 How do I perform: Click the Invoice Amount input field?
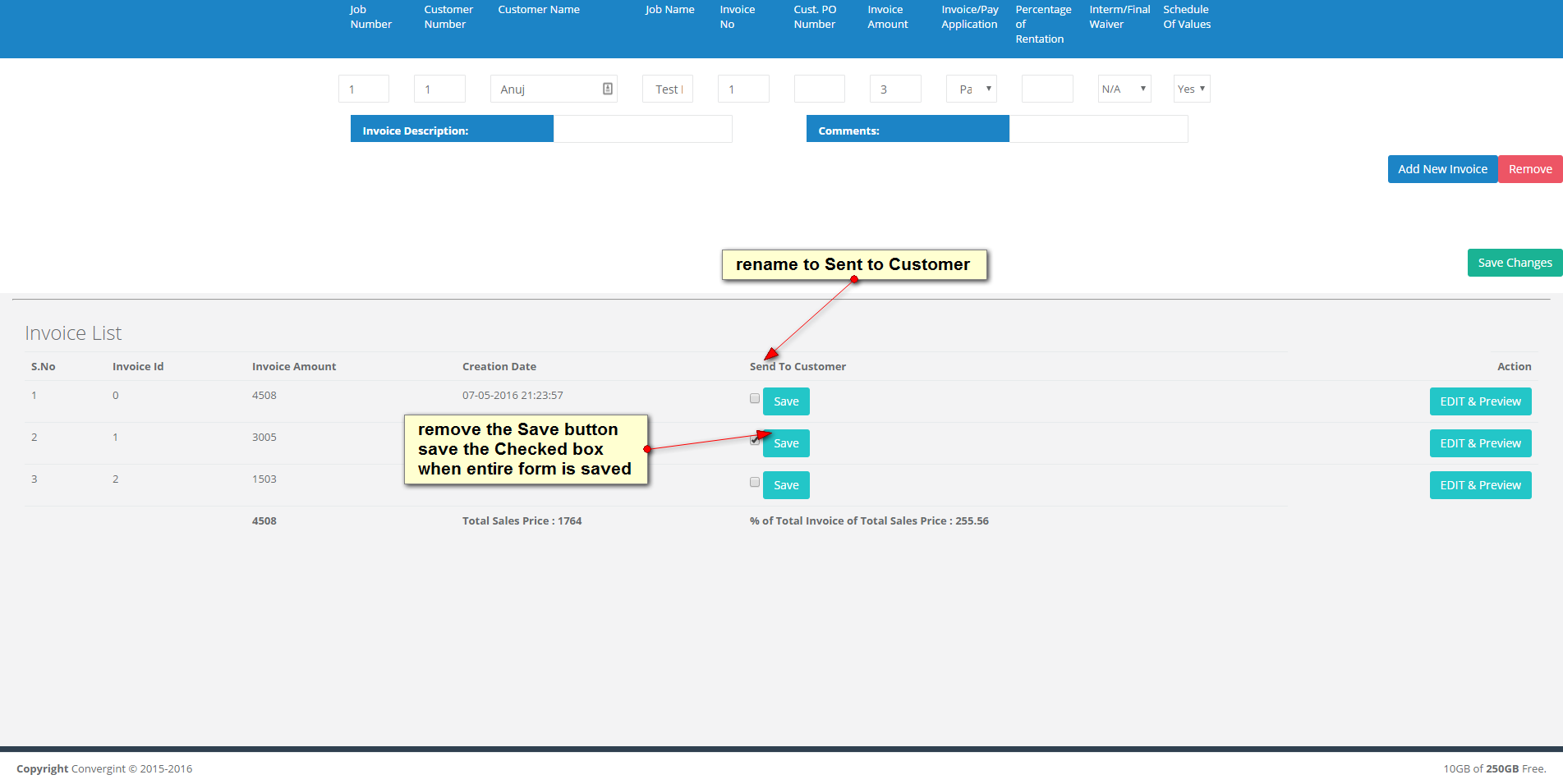[895, 89]
